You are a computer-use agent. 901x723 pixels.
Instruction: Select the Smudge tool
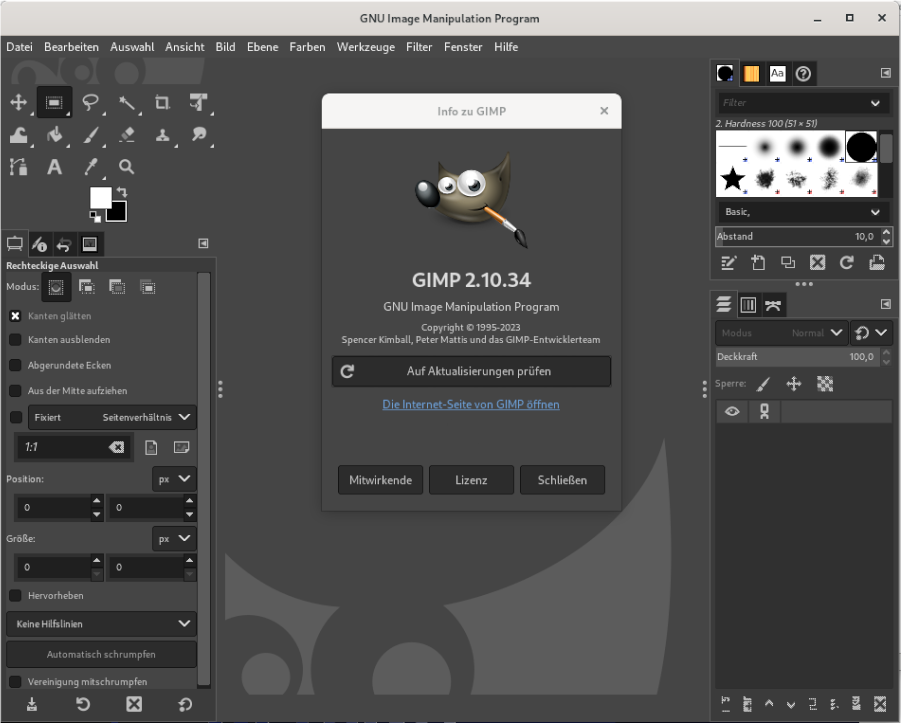click(199, 134)
